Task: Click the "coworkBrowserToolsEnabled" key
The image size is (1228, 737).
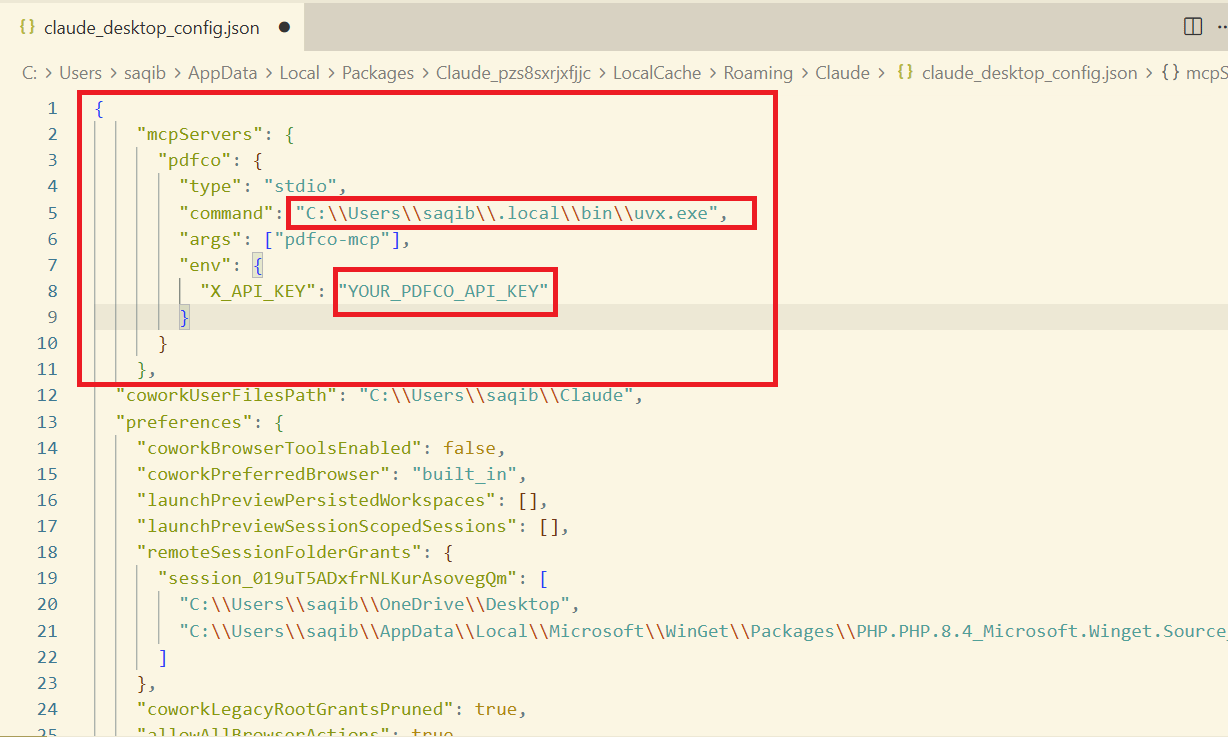Action: click(284, 448)
